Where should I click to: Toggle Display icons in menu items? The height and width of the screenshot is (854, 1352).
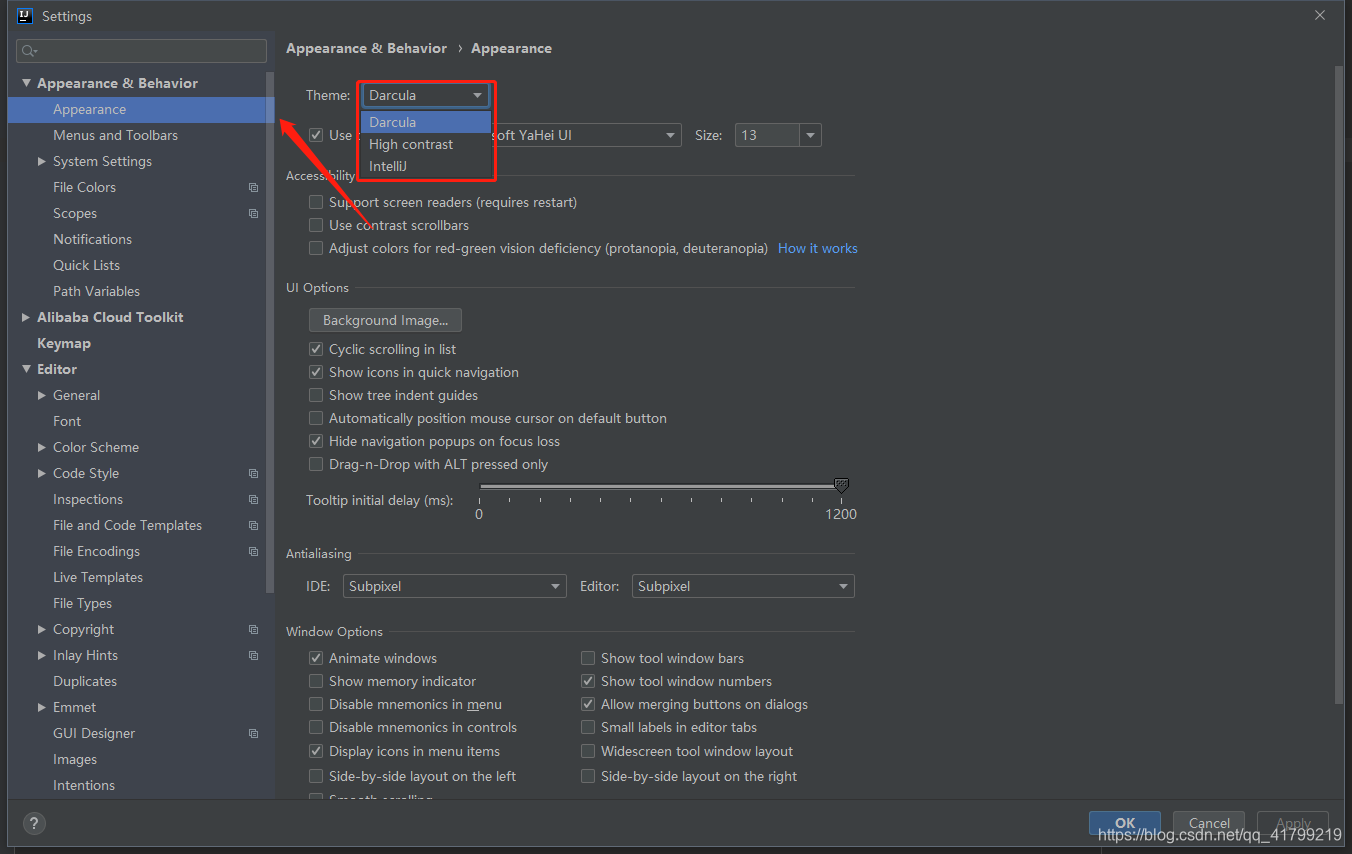click(316, 751)
